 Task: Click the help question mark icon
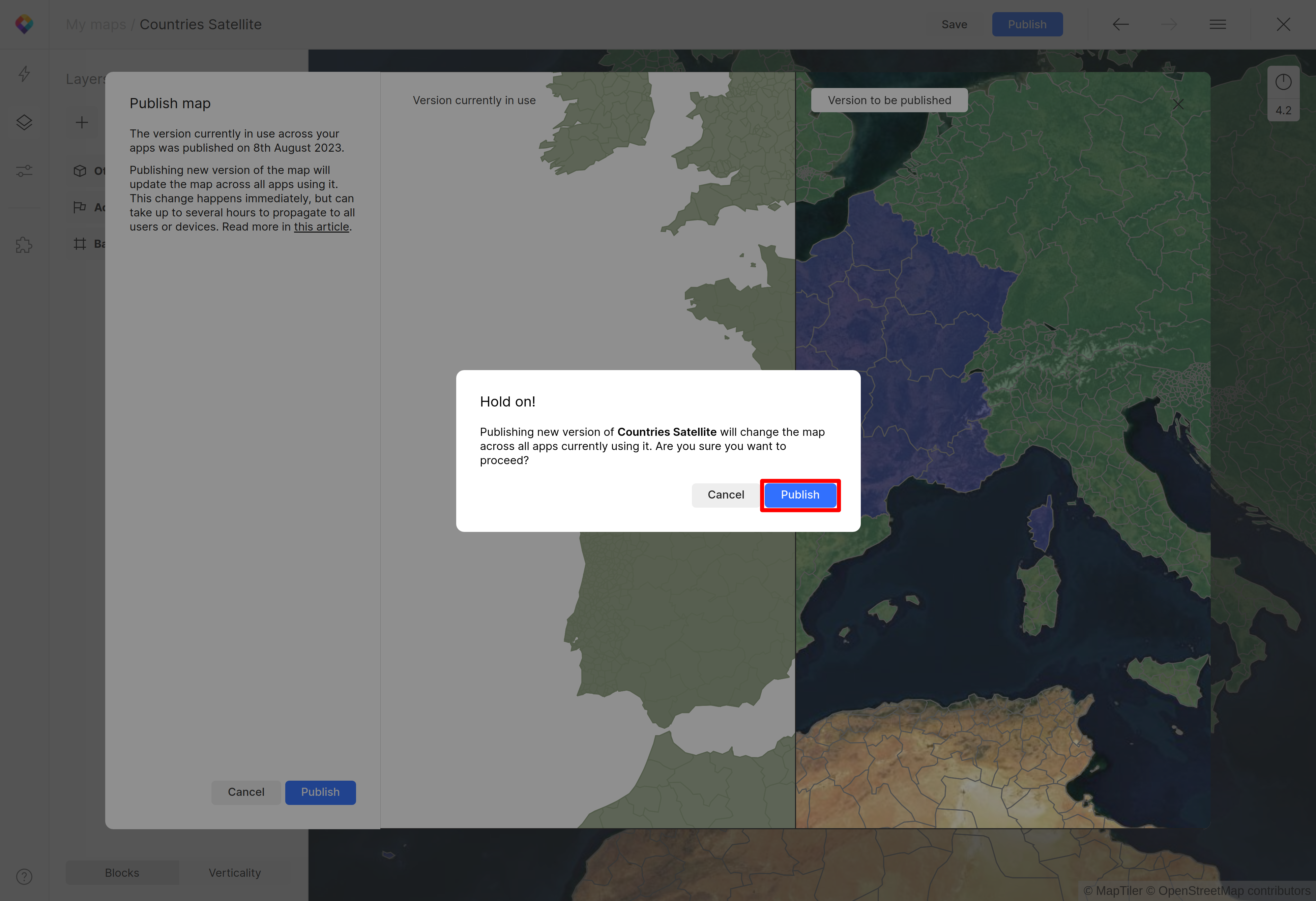pos(24,876)
